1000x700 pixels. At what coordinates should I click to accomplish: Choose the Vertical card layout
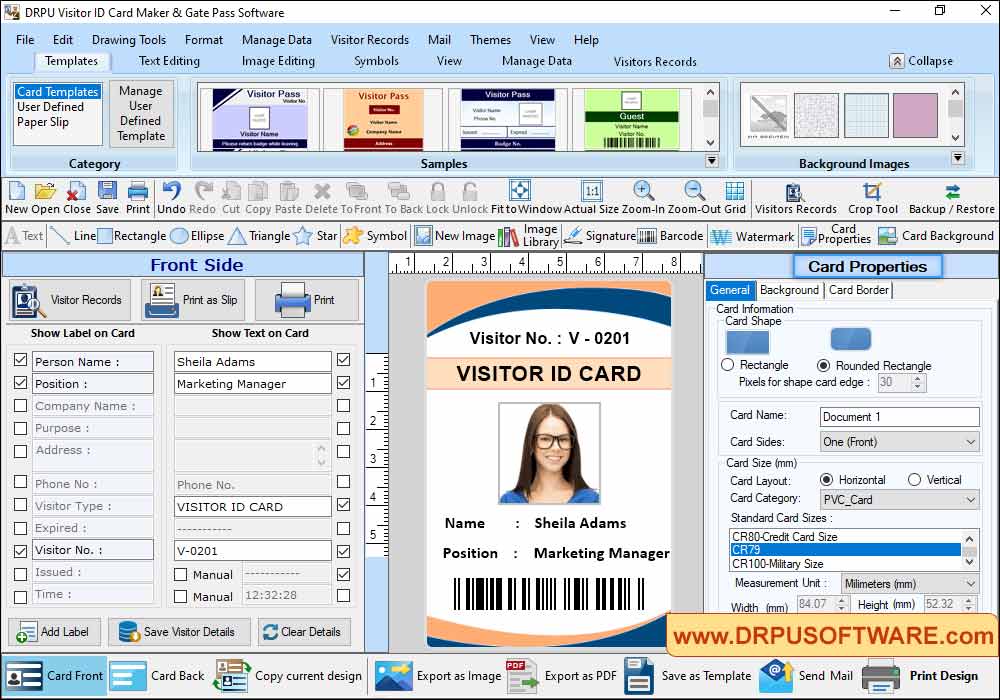(915, 479)
